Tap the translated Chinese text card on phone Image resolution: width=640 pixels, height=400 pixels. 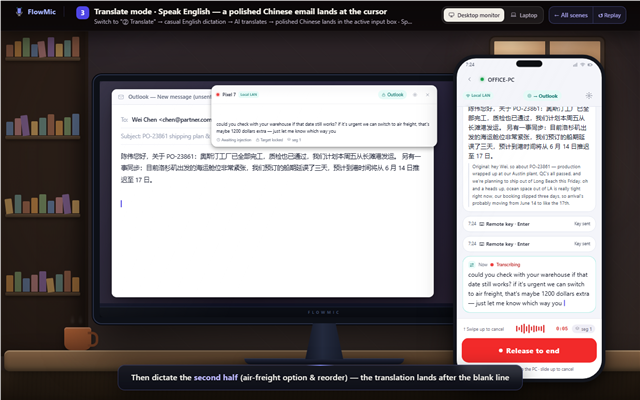point(529,132)
